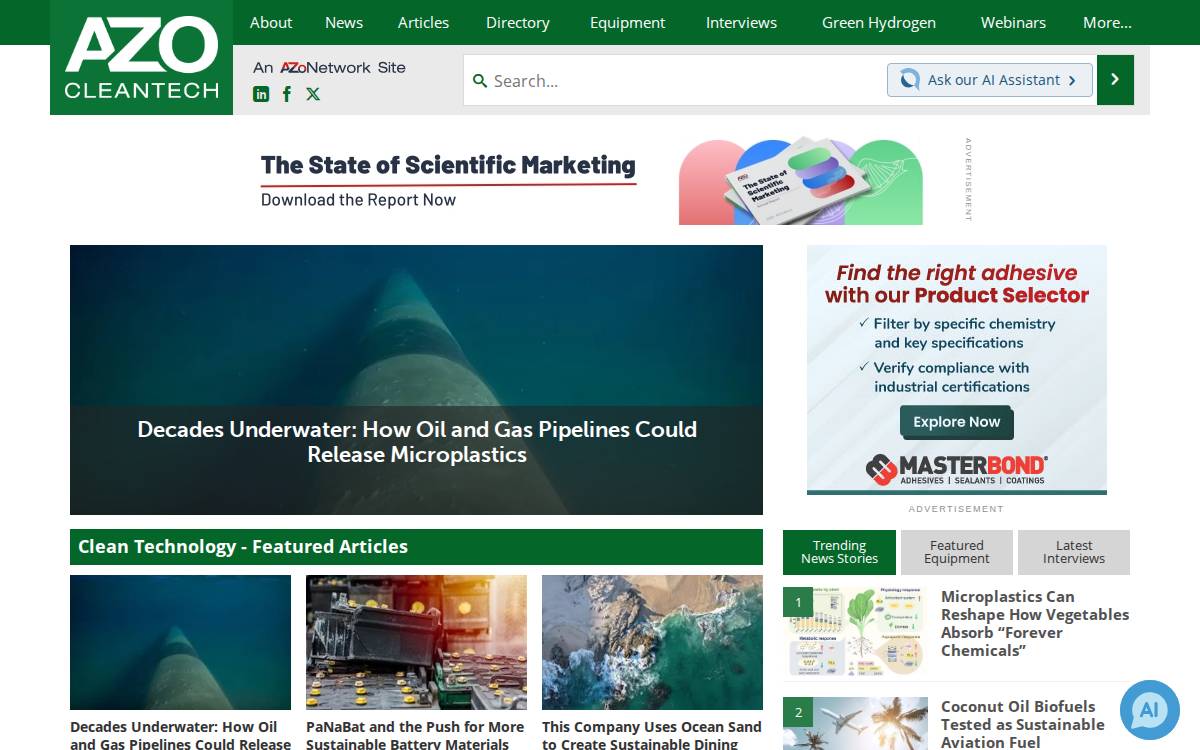Open the Equipment menu
The height and width of the screenshot is (750, 1200).
pos(627,22)
